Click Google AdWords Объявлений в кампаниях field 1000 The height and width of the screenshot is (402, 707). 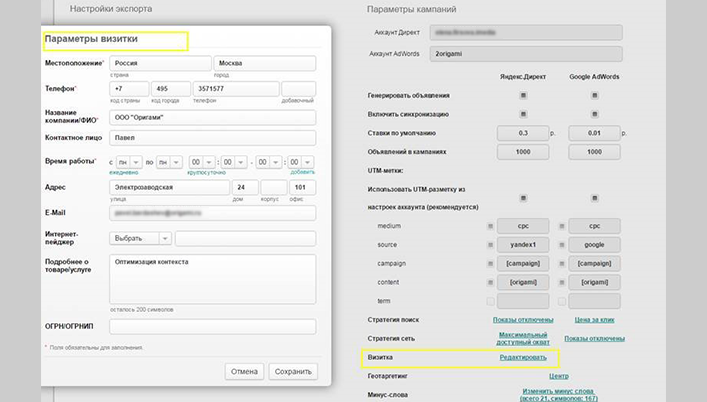[594, 152]
